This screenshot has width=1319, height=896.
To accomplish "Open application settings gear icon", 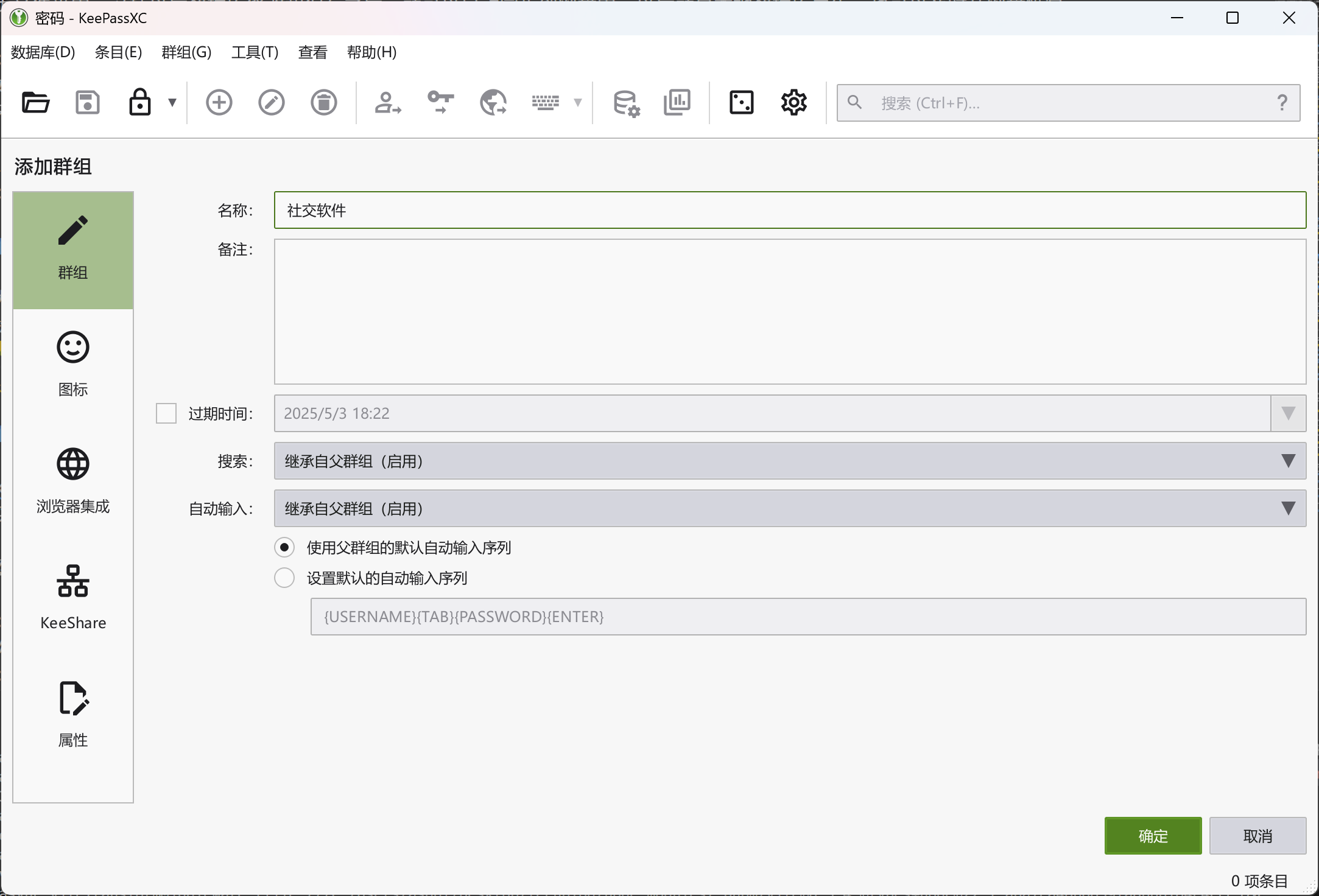I will [x=794, y=102].
